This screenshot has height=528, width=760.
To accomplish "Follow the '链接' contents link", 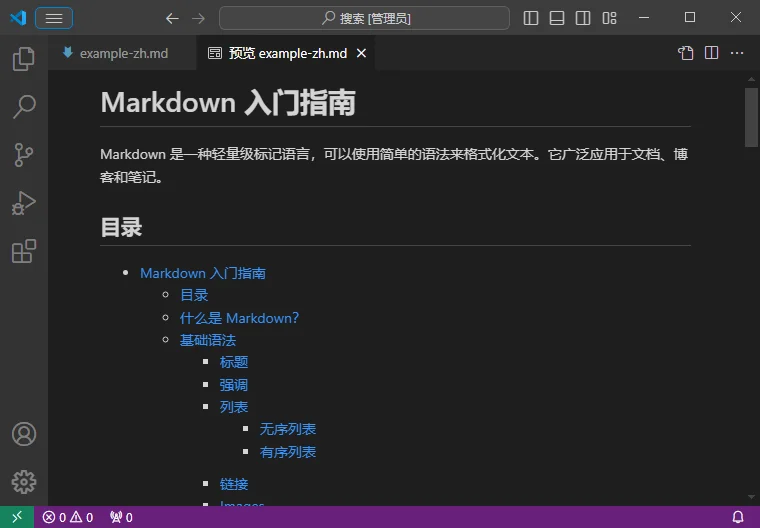I will pos(234,484).
